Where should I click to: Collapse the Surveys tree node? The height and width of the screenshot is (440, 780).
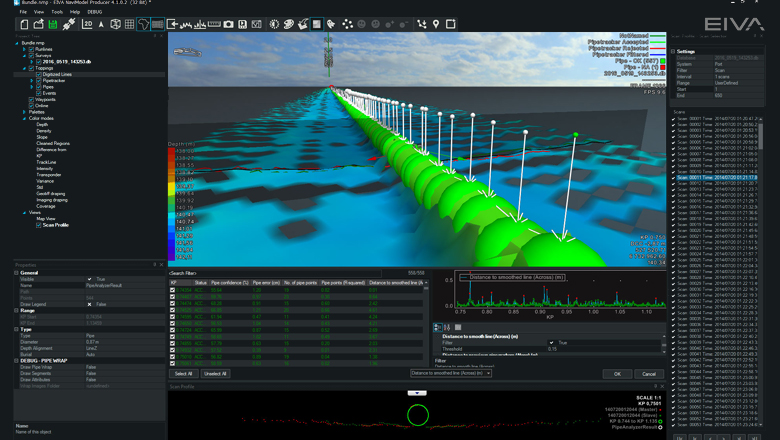[x=24, y=56]
